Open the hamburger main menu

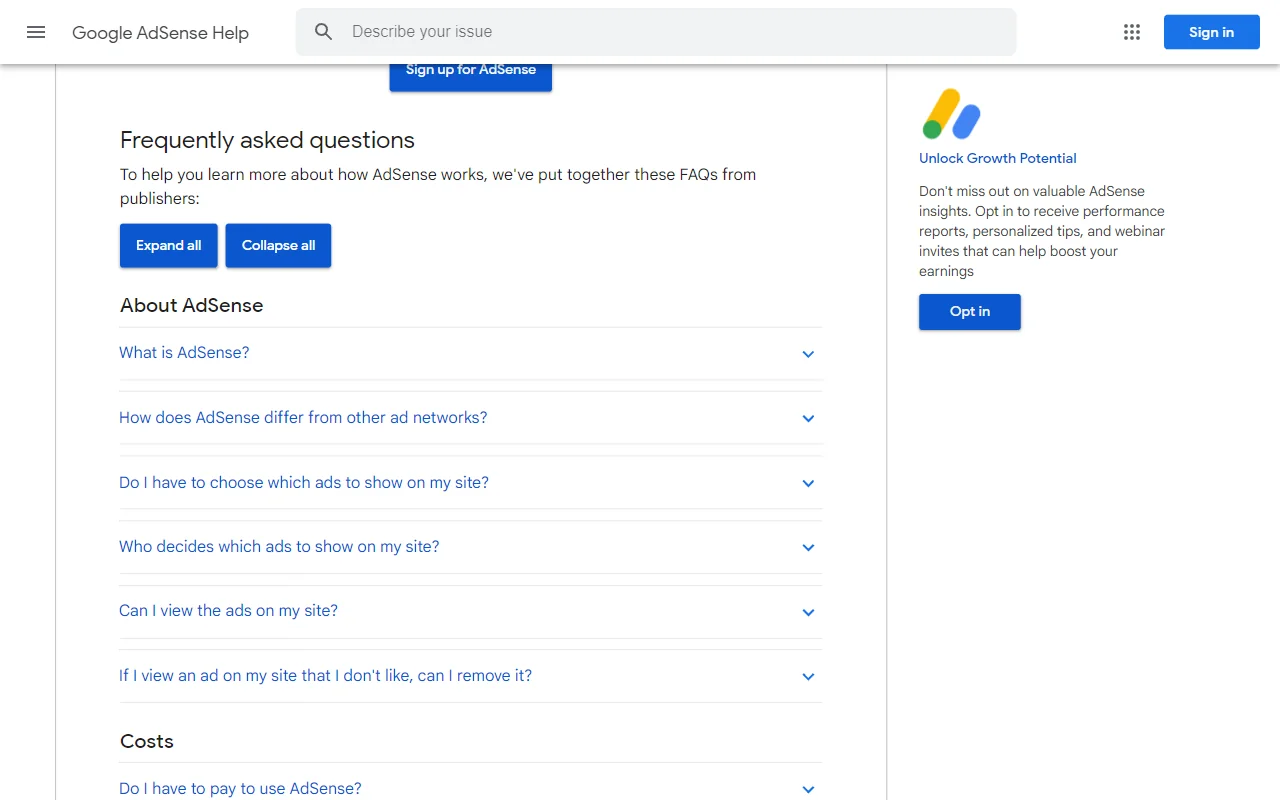pos(36,32)
